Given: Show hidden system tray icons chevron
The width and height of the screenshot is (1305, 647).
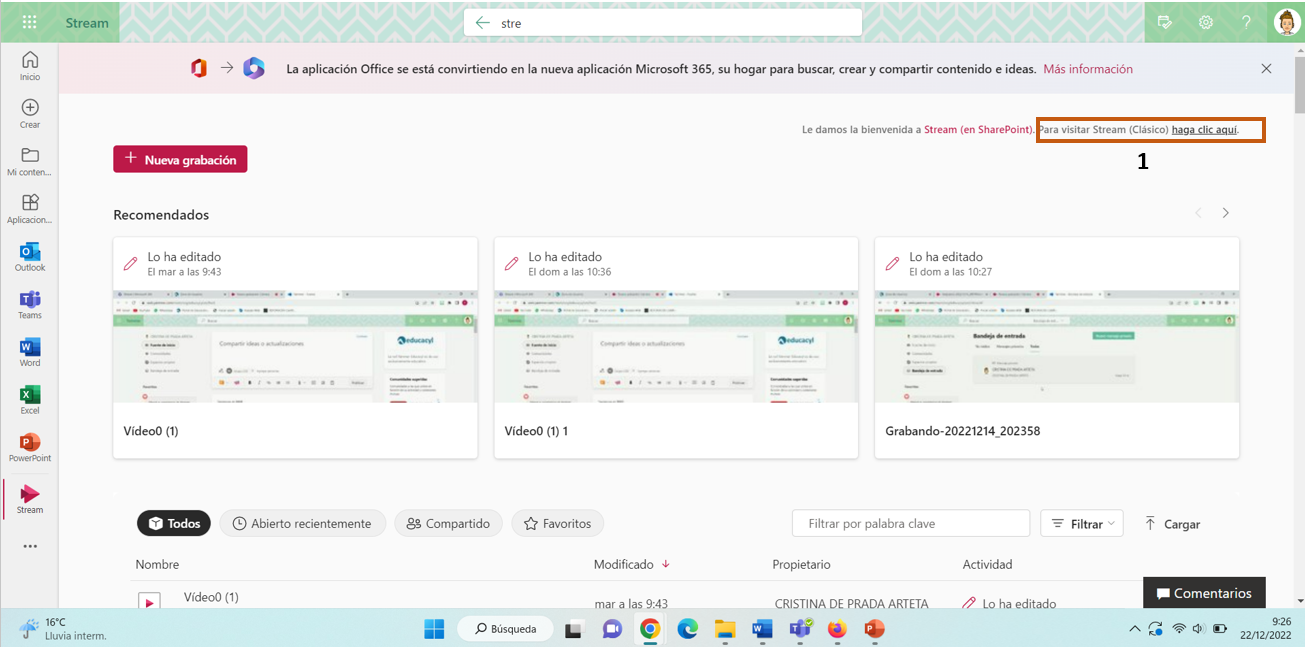Looking at the screenshot, I should 1134,629.
